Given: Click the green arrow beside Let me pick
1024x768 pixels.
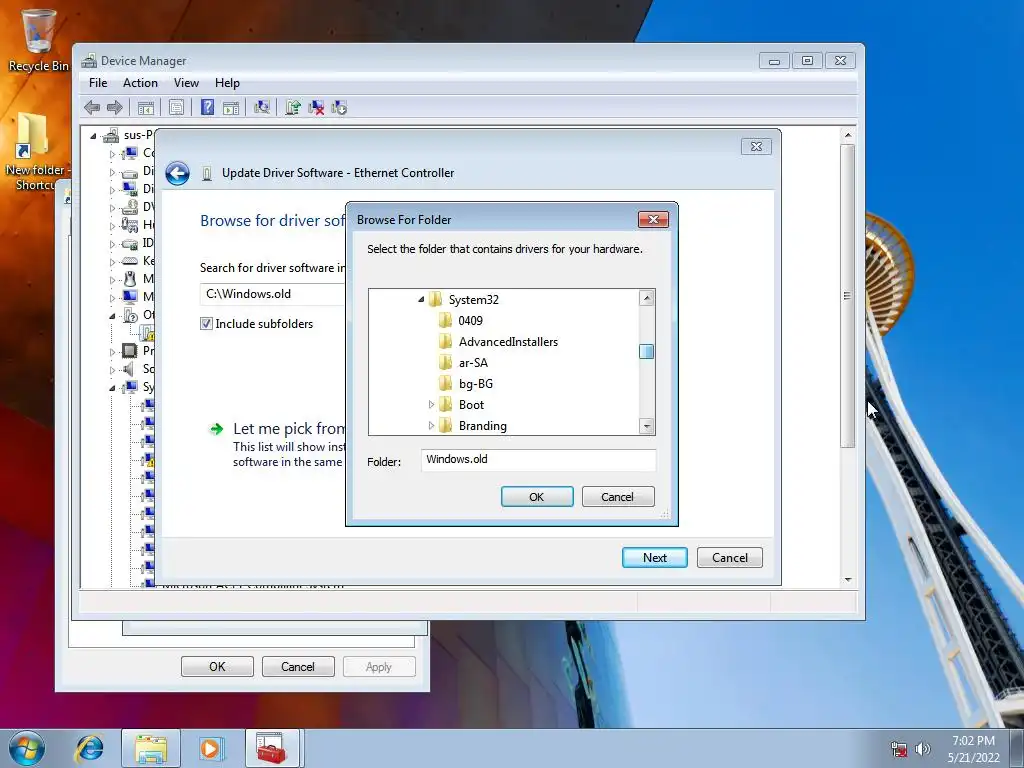Looking at the screenshot, I should pyautogui.click(x=216, y=429).
